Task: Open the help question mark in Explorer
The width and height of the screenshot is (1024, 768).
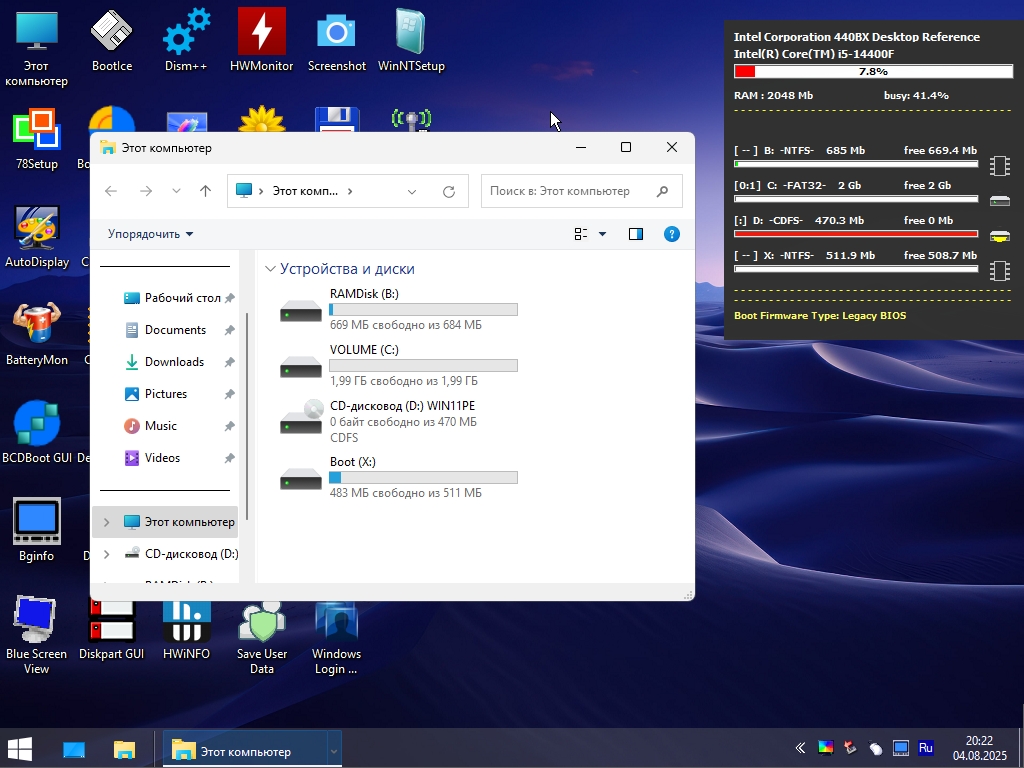Action: point(671,234)
